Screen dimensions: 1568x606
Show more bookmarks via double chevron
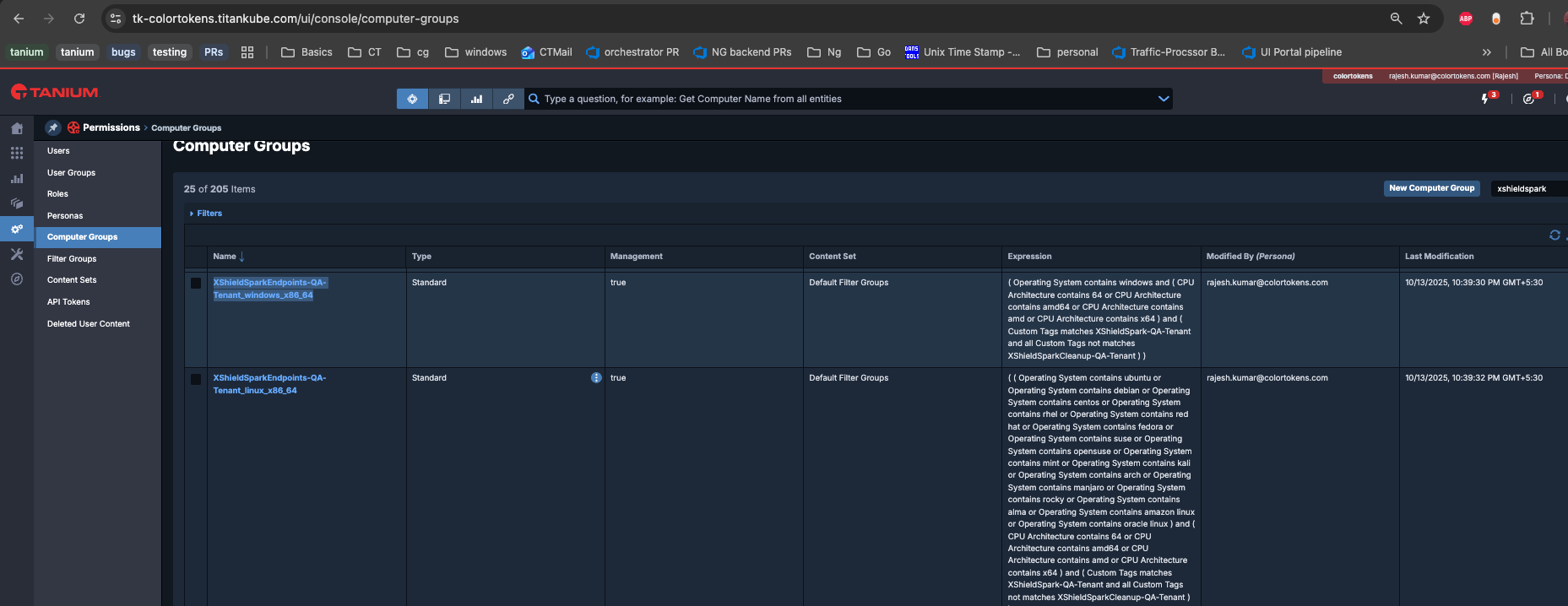pos(1486,52)
